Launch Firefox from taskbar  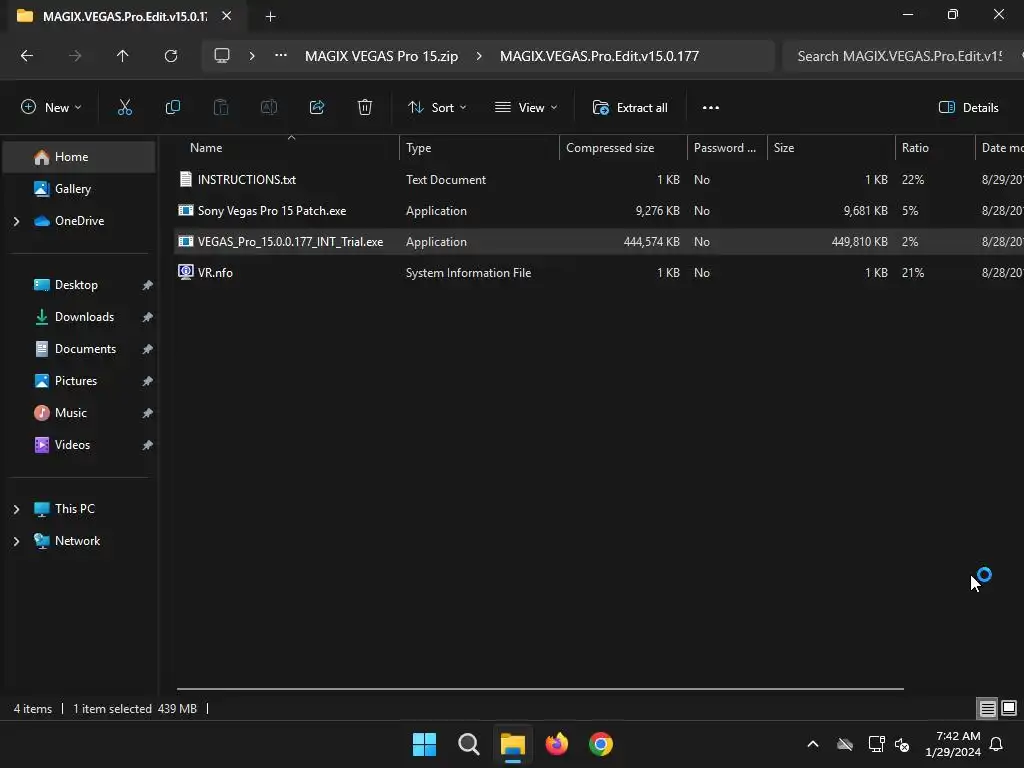[x=557, y=744]
